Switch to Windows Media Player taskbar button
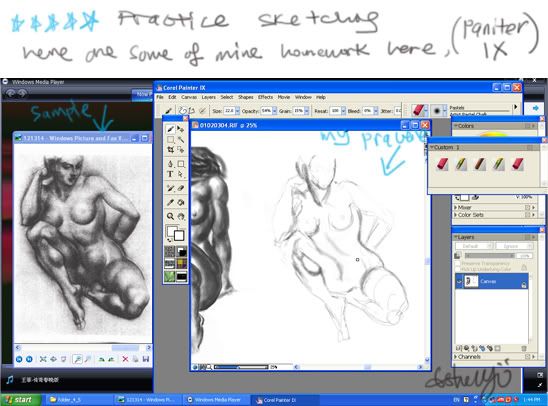This screenshot has width=548, height=406. 216,400
